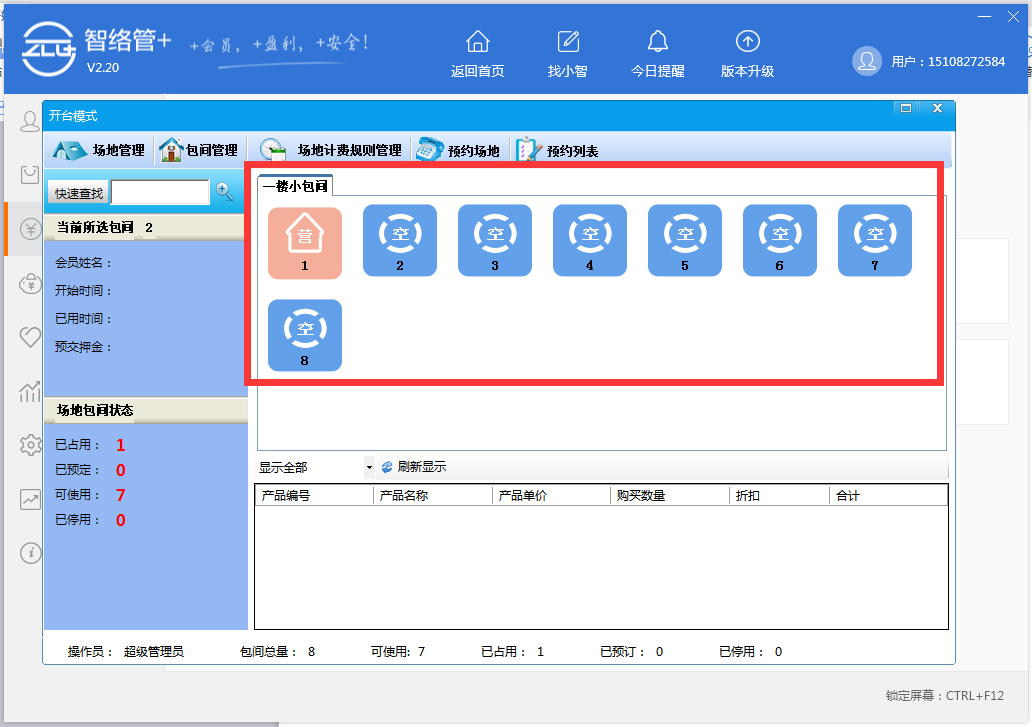Screen dimensions: 1032x727
Task: Select occupied room 1 tile
Action: tap(305, 241)
